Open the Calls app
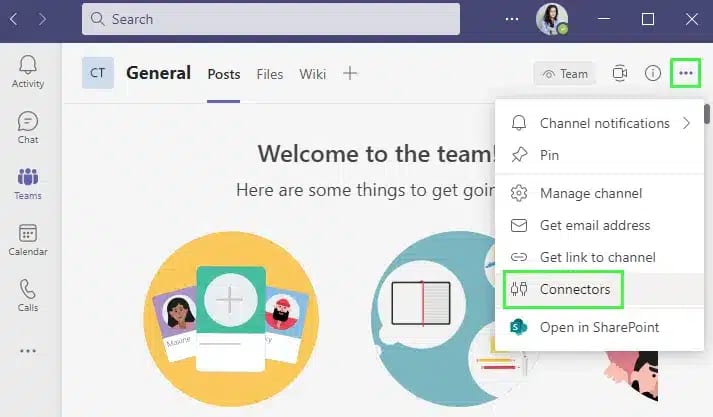This screenshot has height=417, width=713. point(28,296)
